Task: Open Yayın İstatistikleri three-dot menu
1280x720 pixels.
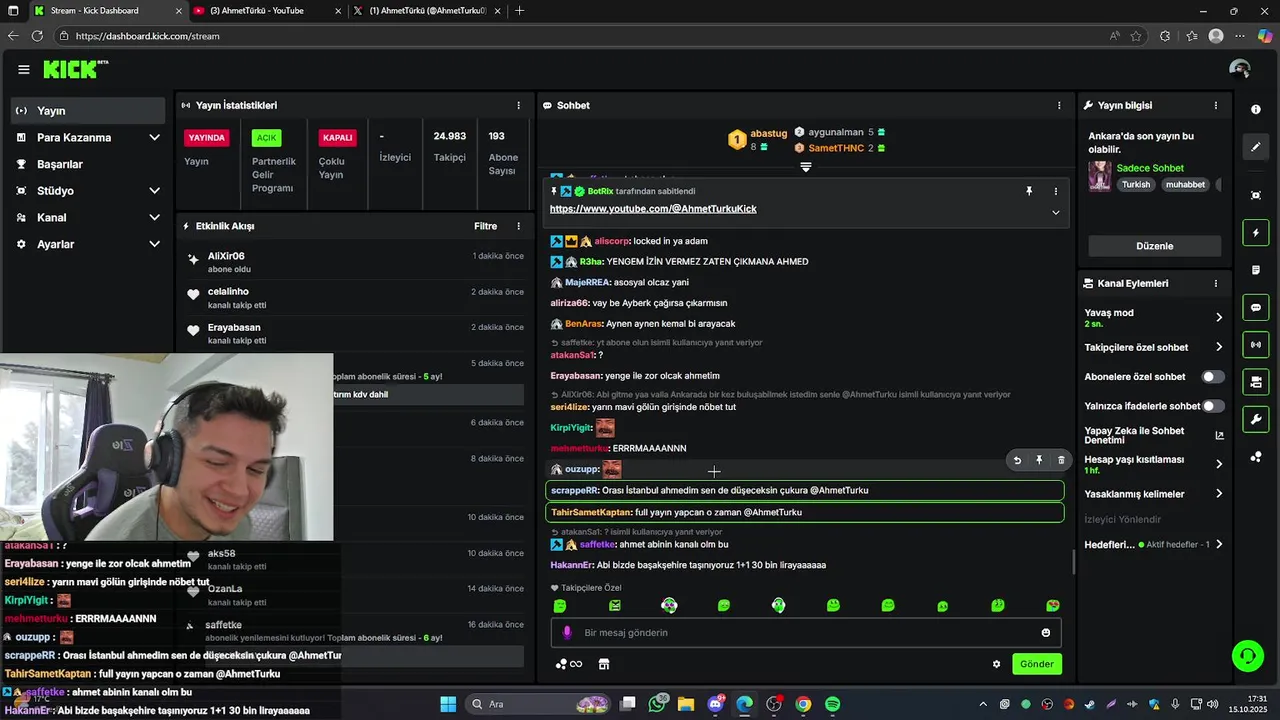Action: coord(518,105)
